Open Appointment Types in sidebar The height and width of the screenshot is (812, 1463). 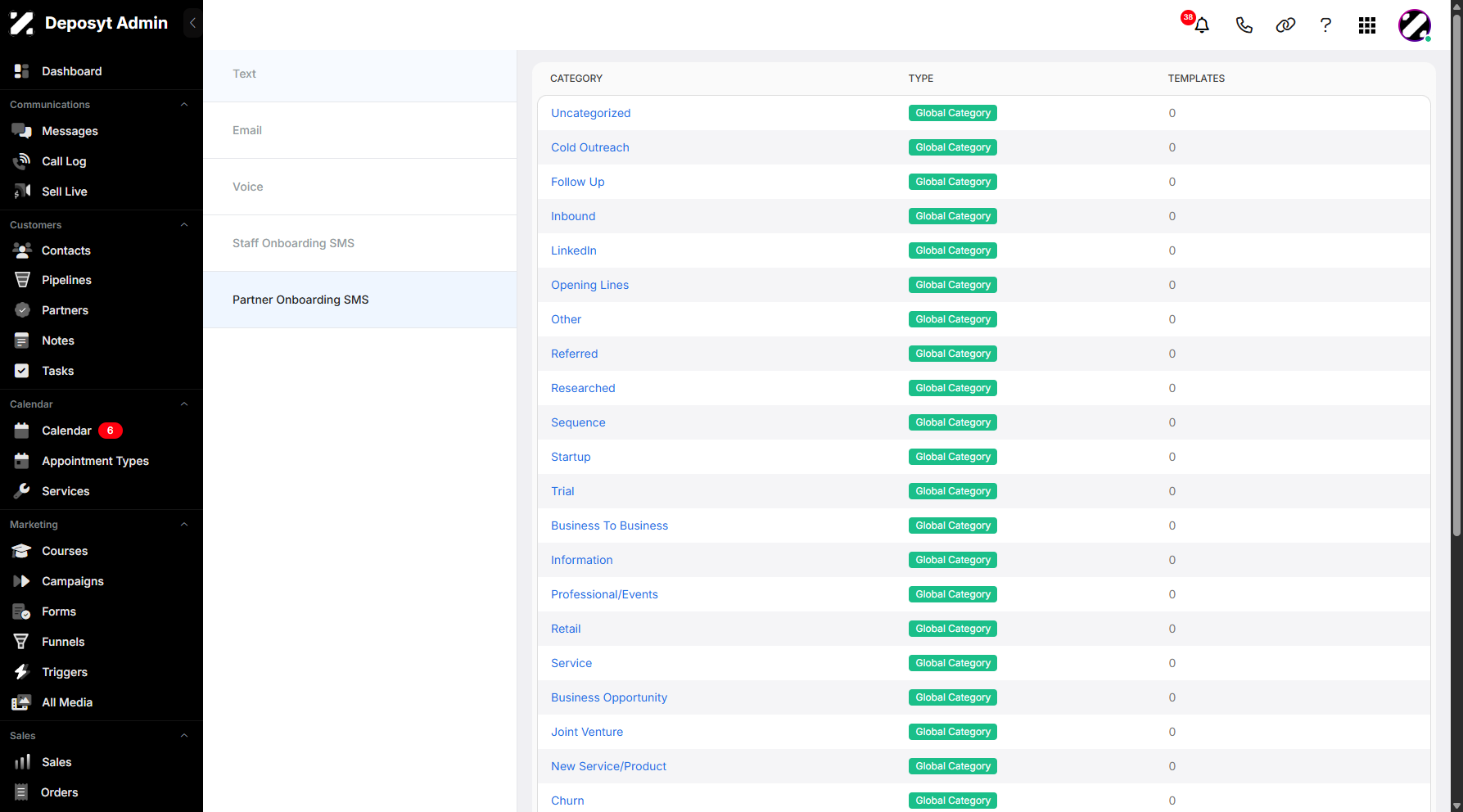point(95,461)
